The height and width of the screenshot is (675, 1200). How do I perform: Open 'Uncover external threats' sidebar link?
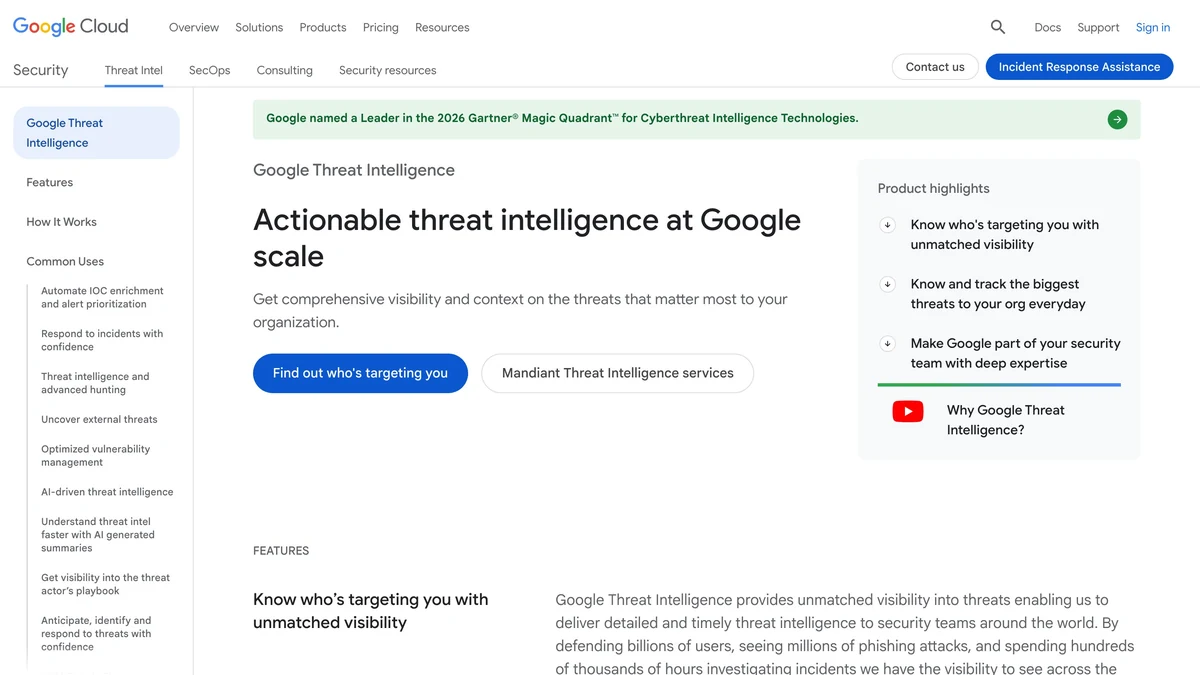(99, 419)
